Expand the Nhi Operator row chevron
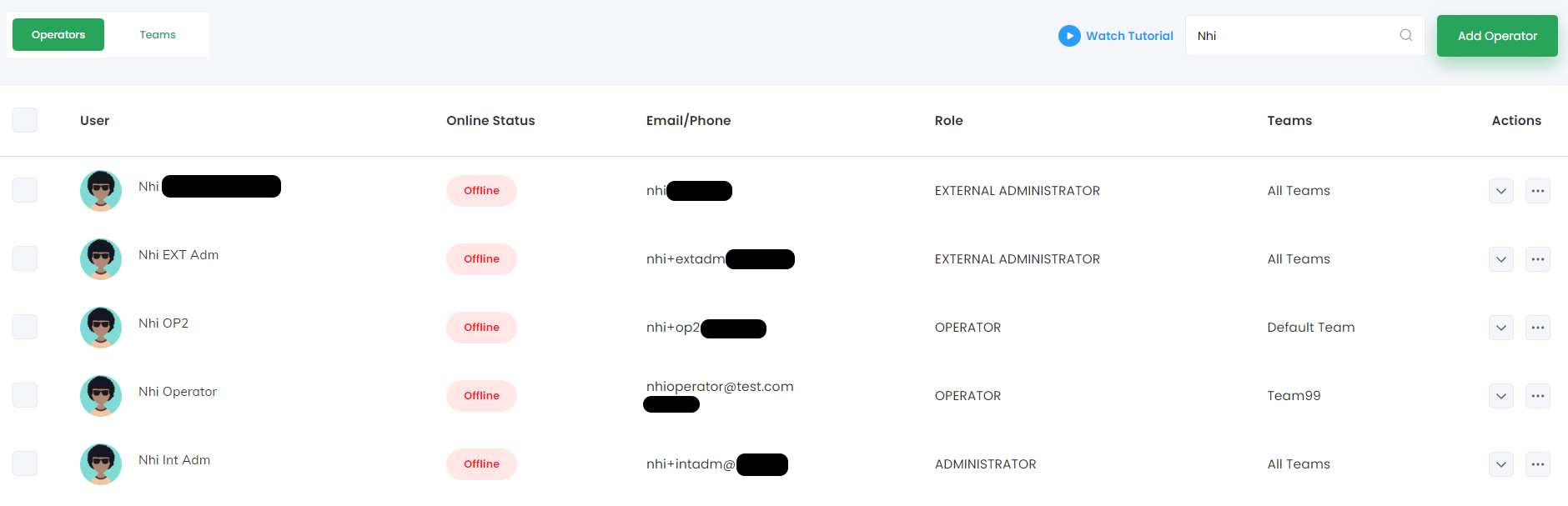 1500,396
